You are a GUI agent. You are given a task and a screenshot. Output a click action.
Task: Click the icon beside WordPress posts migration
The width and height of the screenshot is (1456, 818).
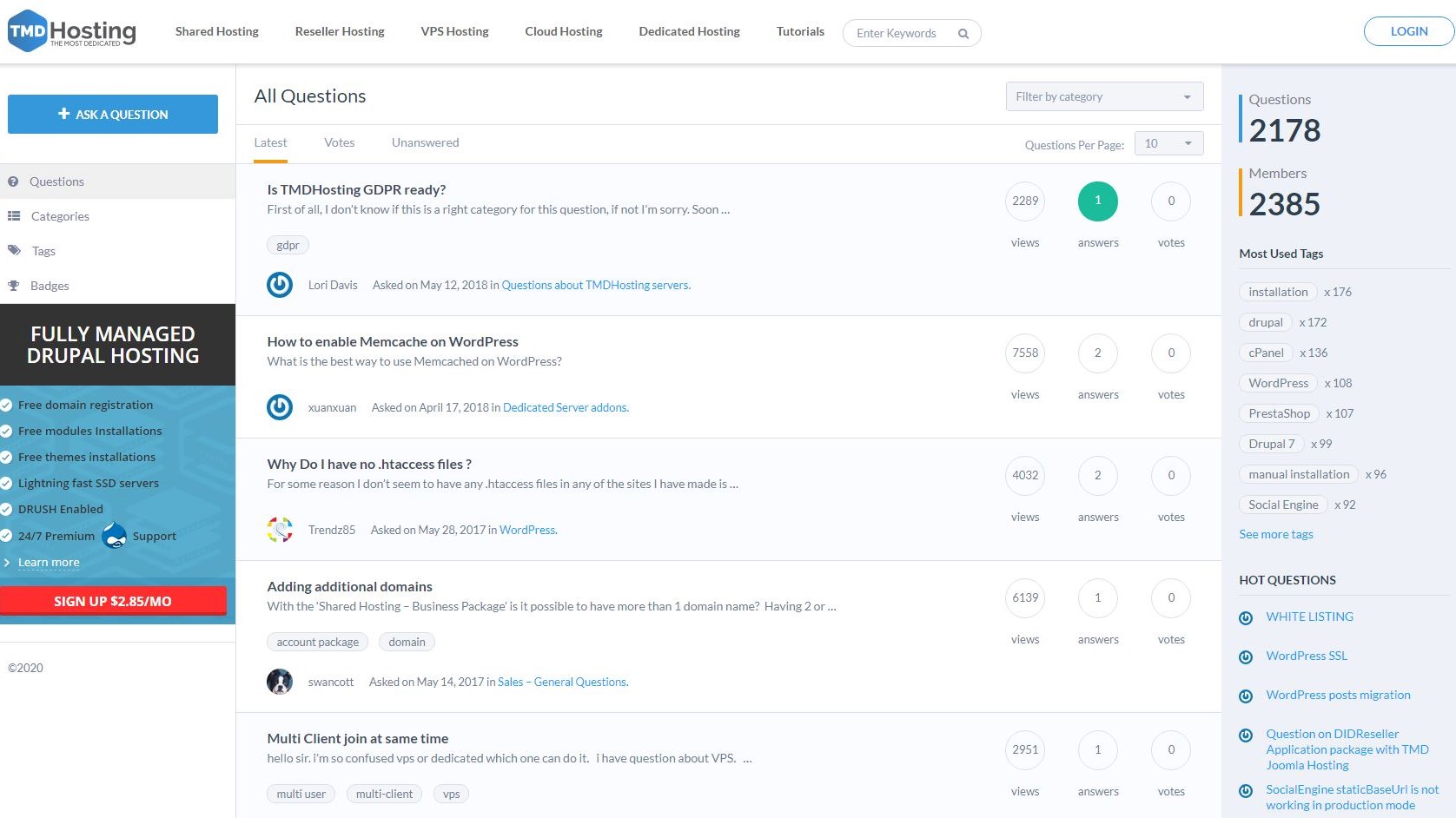coord(1246,696)
